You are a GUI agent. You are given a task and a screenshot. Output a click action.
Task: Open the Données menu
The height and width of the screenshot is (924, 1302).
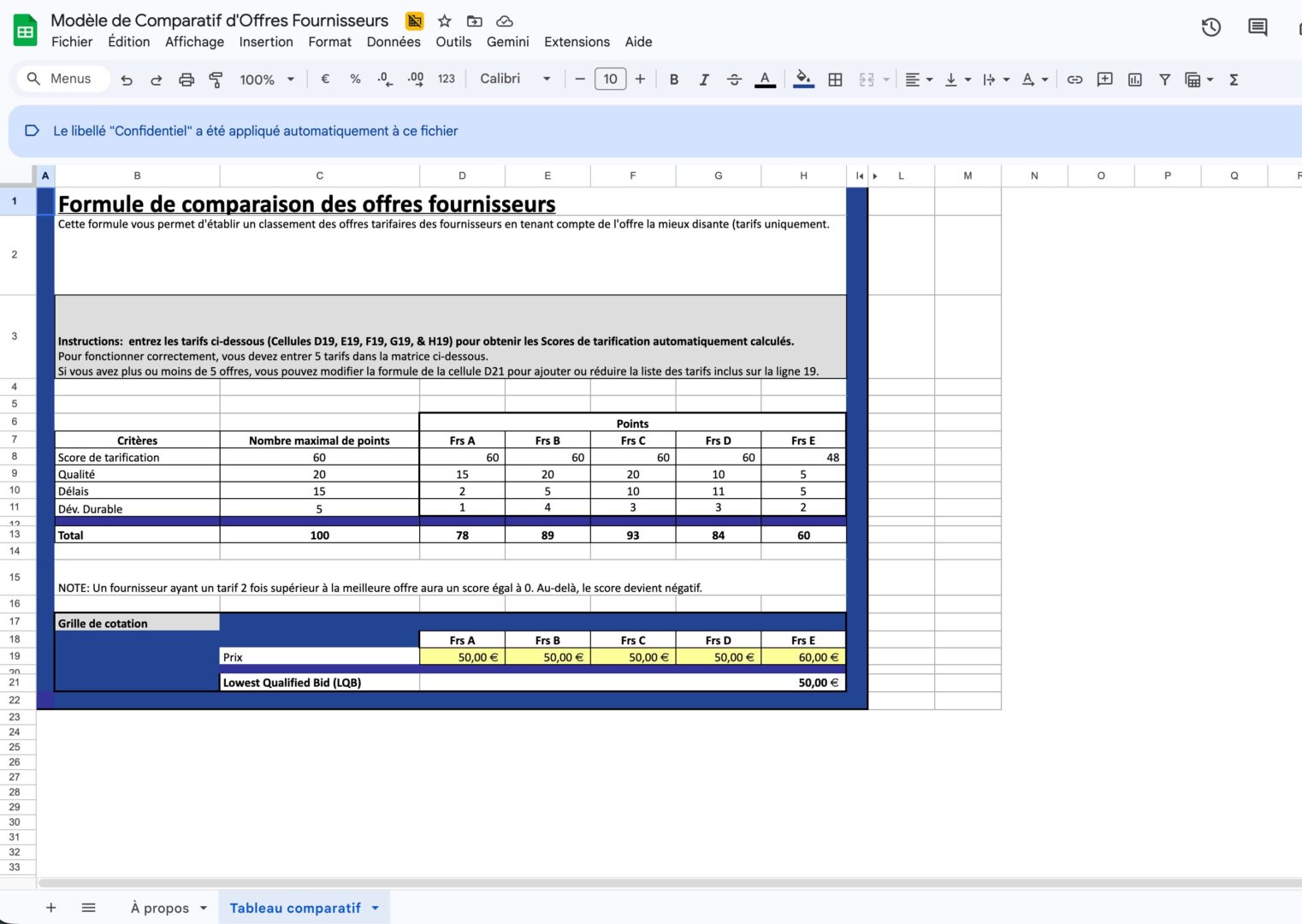[394, 42]
